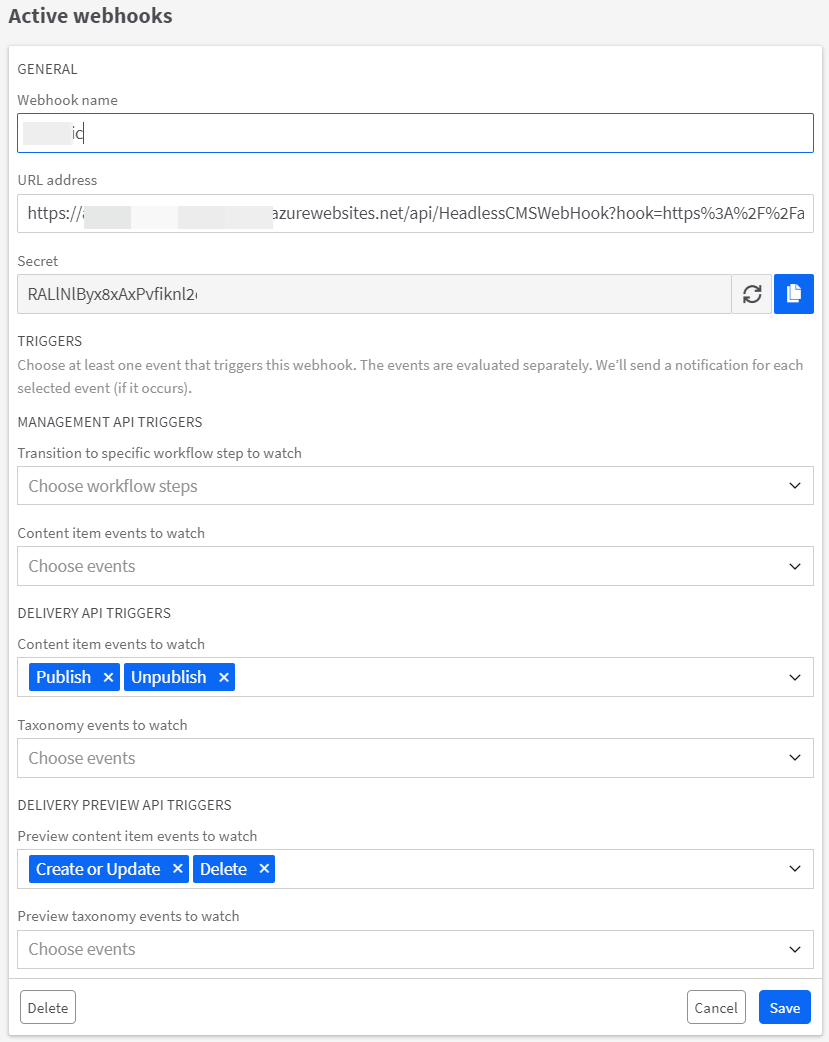Remove the Delete preview trigger tag
The height and width of the screenshot is (1042, 829).
click(263, 868)
